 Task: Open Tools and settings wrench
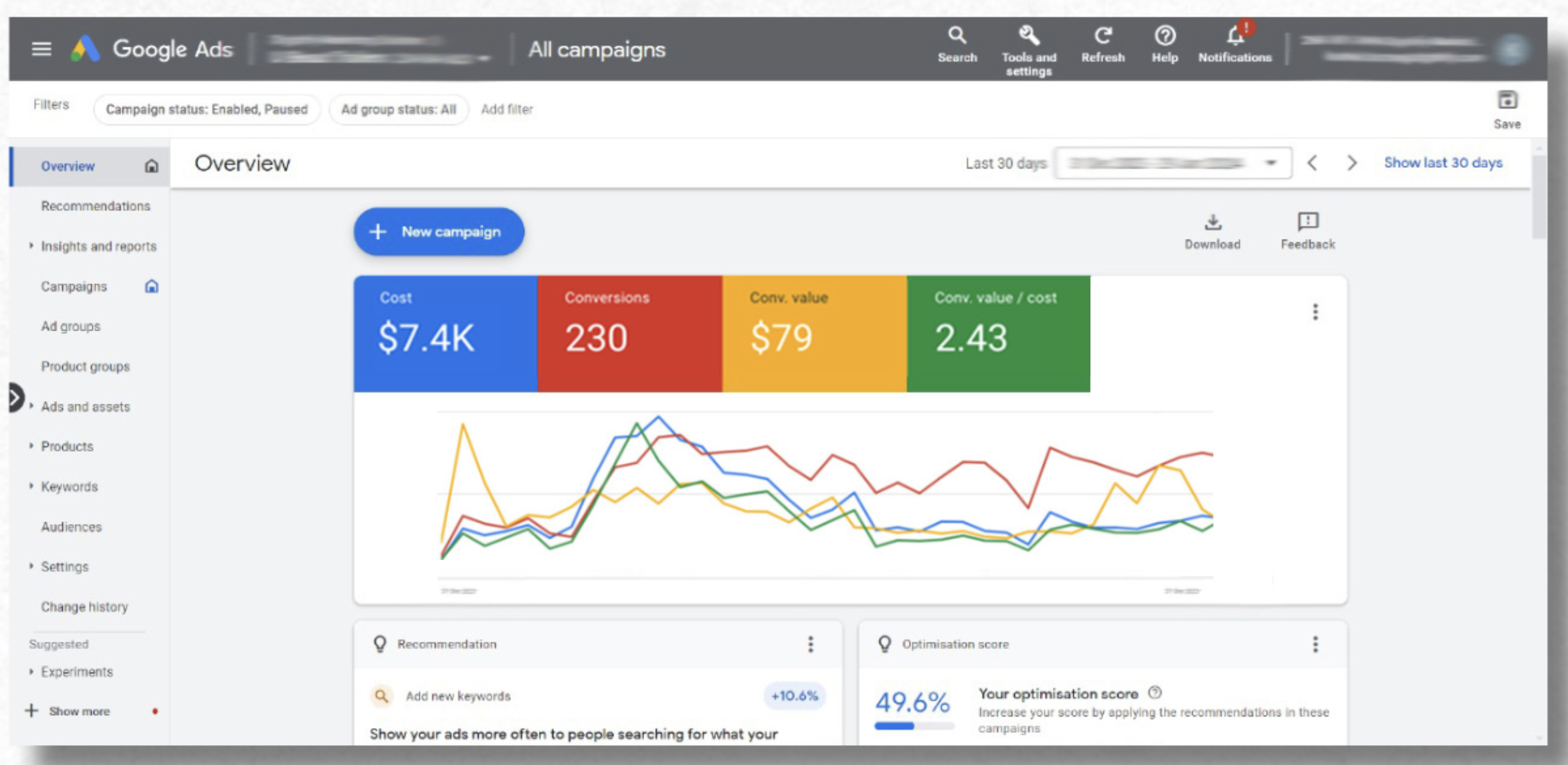click(1029, 51)
